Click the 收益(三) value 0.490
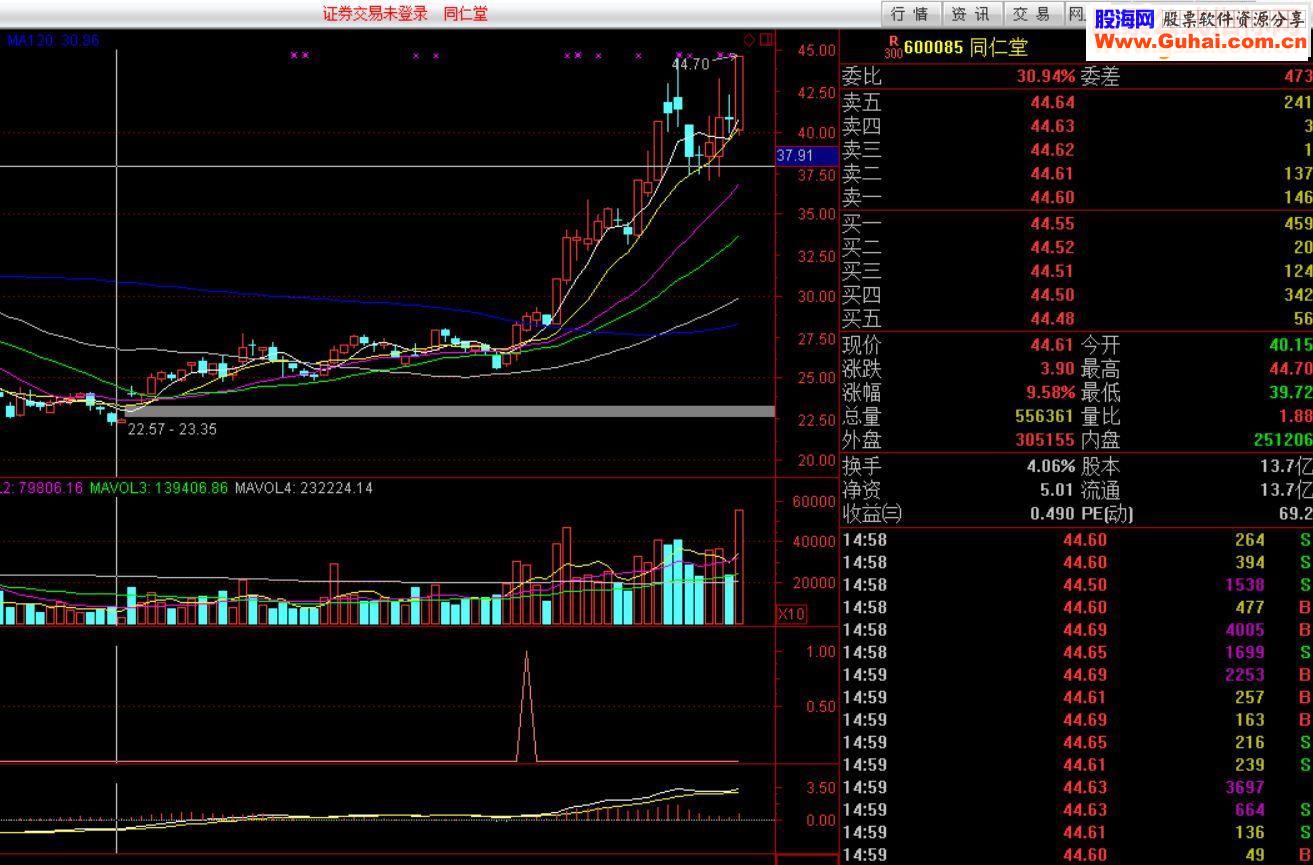 (1051, 514)
